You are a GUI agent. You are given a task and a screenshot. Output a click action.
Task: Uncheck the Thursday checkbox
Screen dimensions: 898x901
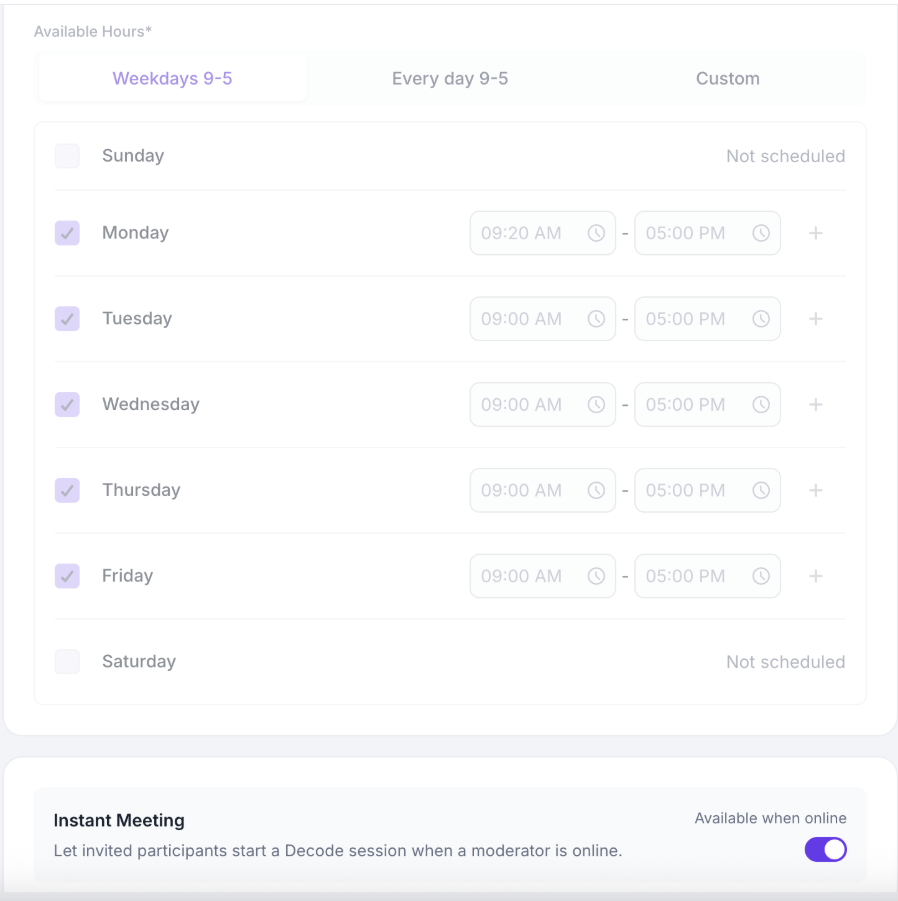point(67,490)
